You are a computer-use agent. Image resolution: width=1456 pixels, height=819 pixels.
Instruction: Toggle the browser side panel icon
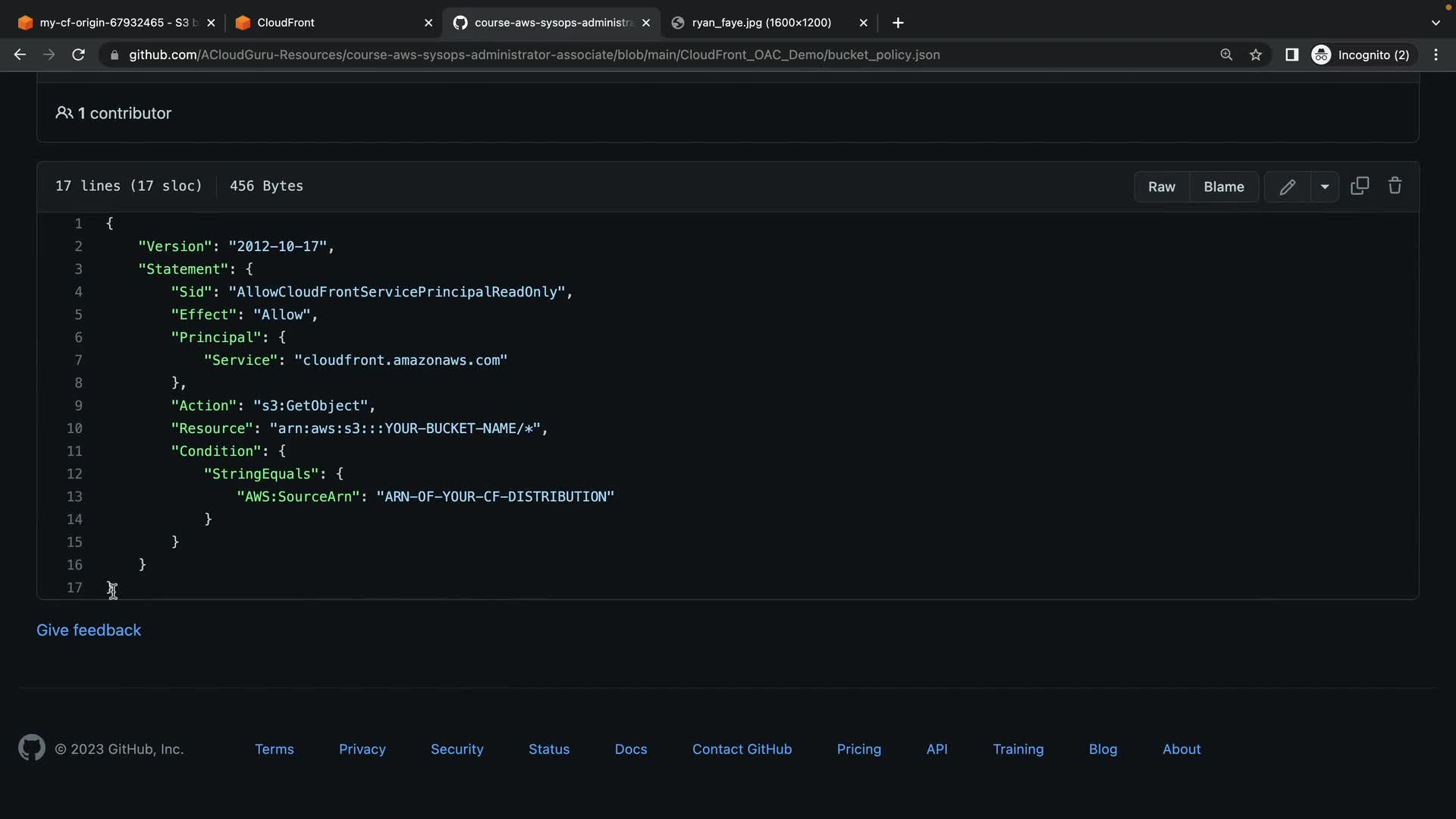(x=1291, y=55)
